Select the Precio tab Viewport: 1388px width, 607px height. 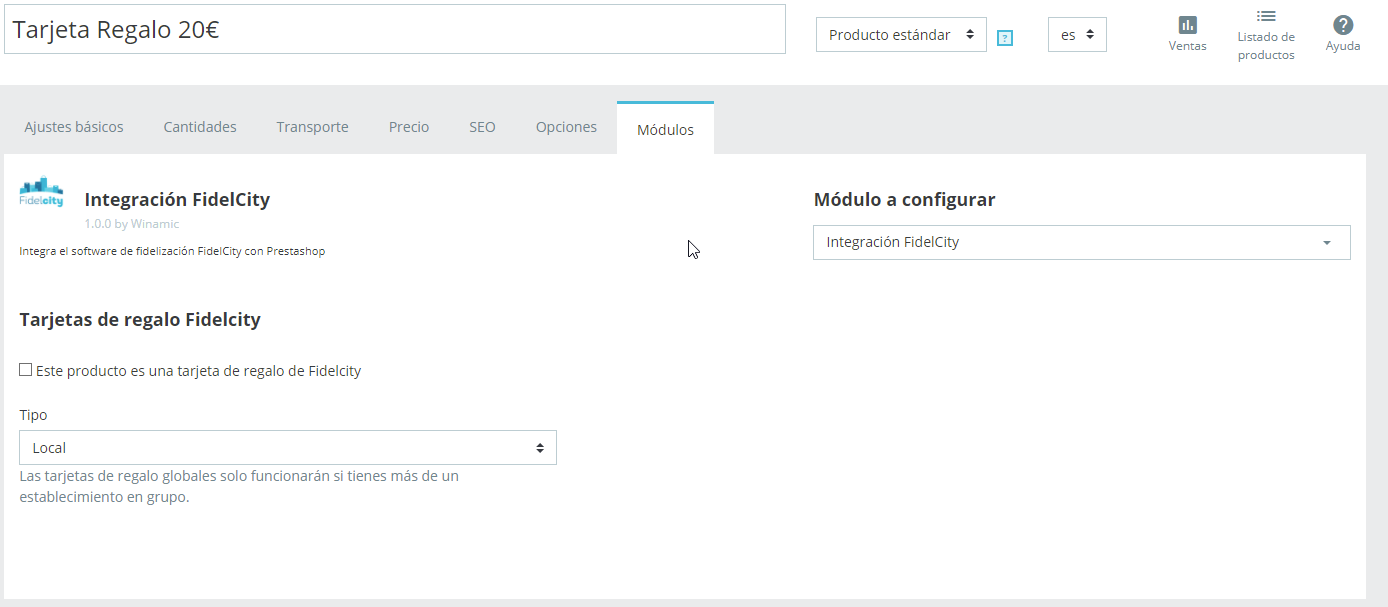pos(409,127)
